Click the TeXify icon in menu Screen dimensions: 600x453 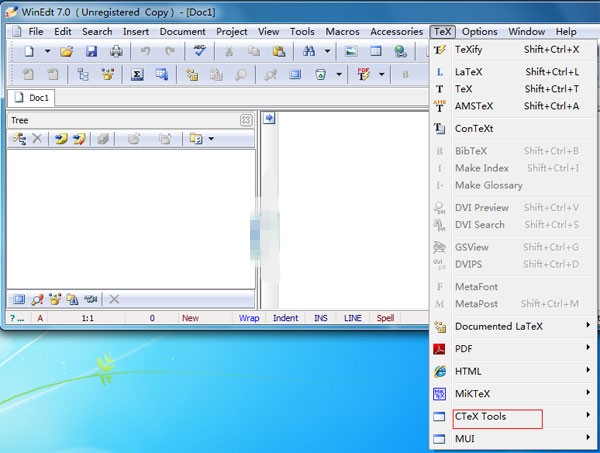440,49
